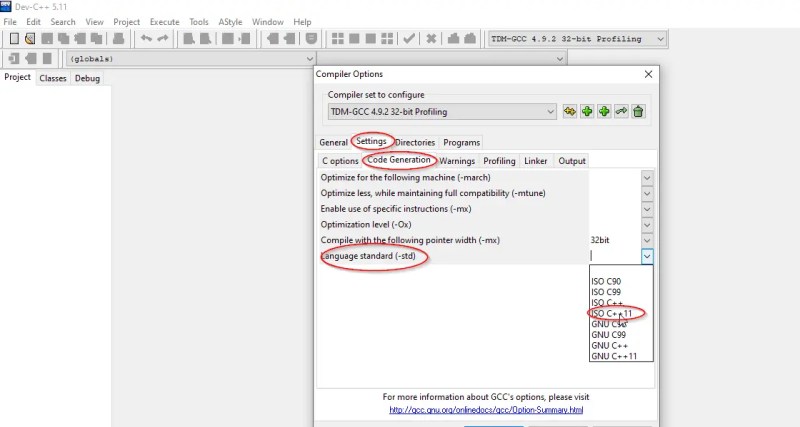Click the green trash delete compiler set icon

point(638,111)
